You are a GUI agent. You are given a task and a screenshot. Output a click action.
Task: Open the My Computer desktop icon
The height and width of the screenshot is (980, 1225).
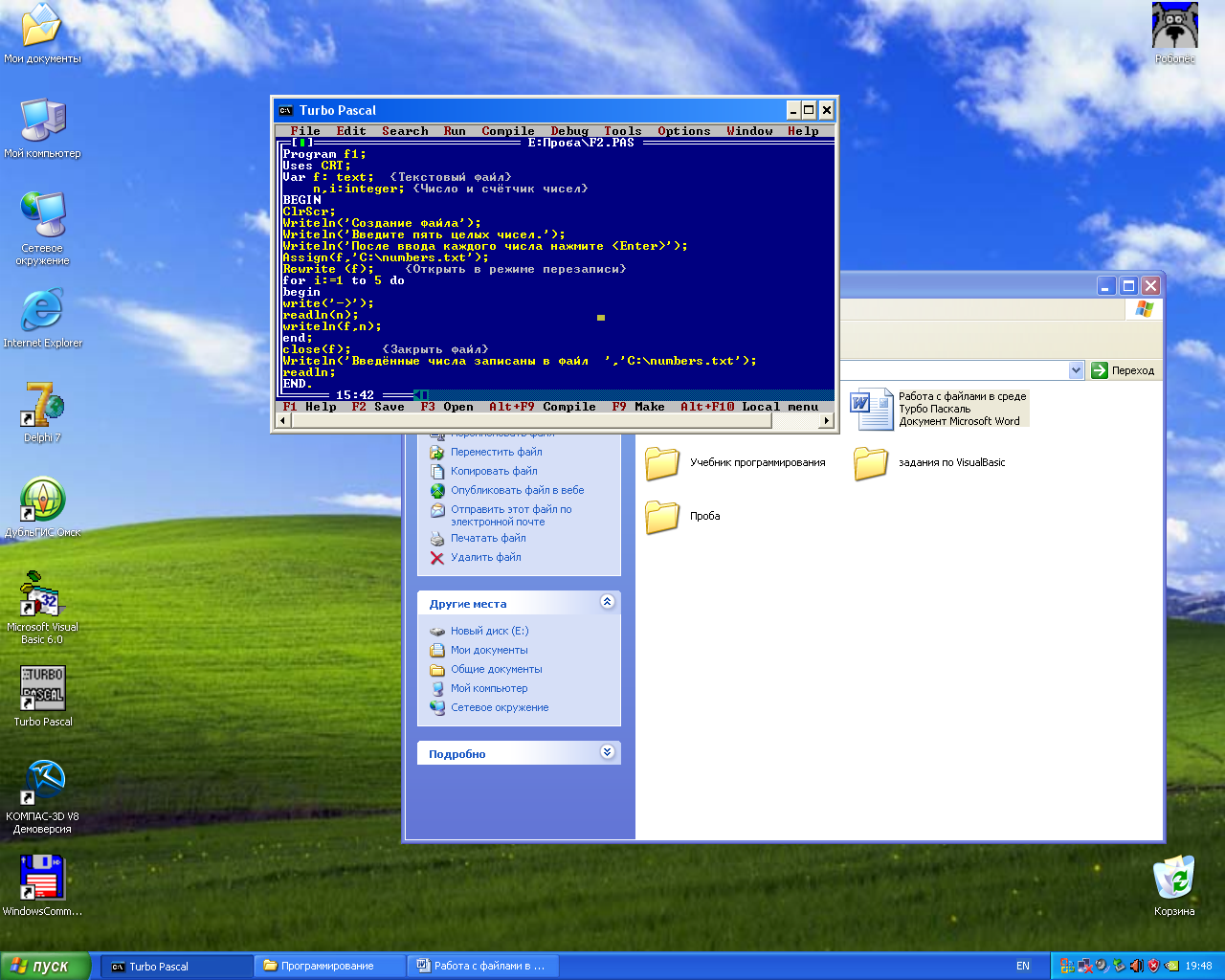pyautogui.click(x=42, y=127)
